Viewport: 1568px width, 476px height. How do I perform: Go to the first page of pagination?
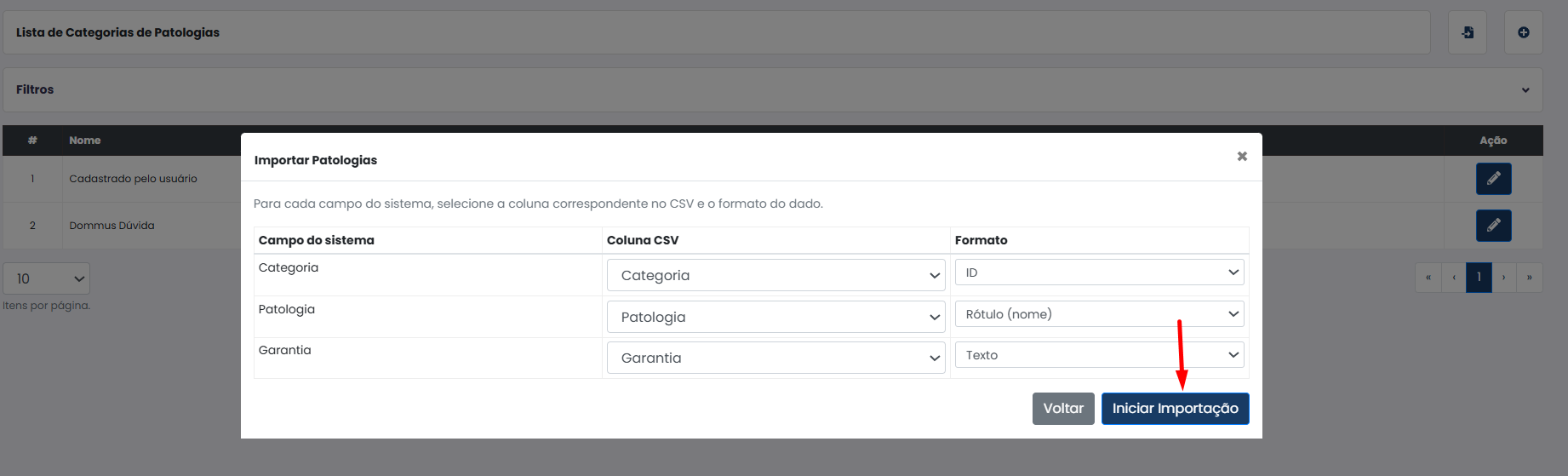click(1428, 278)
